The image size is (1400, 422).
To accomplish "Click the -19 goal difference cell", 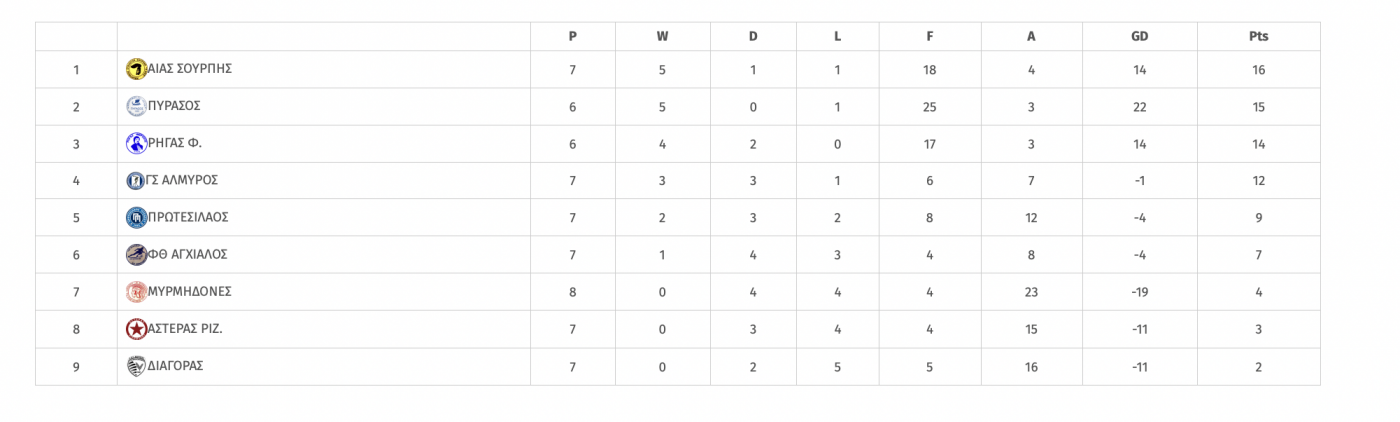I will coord(1139,292).
